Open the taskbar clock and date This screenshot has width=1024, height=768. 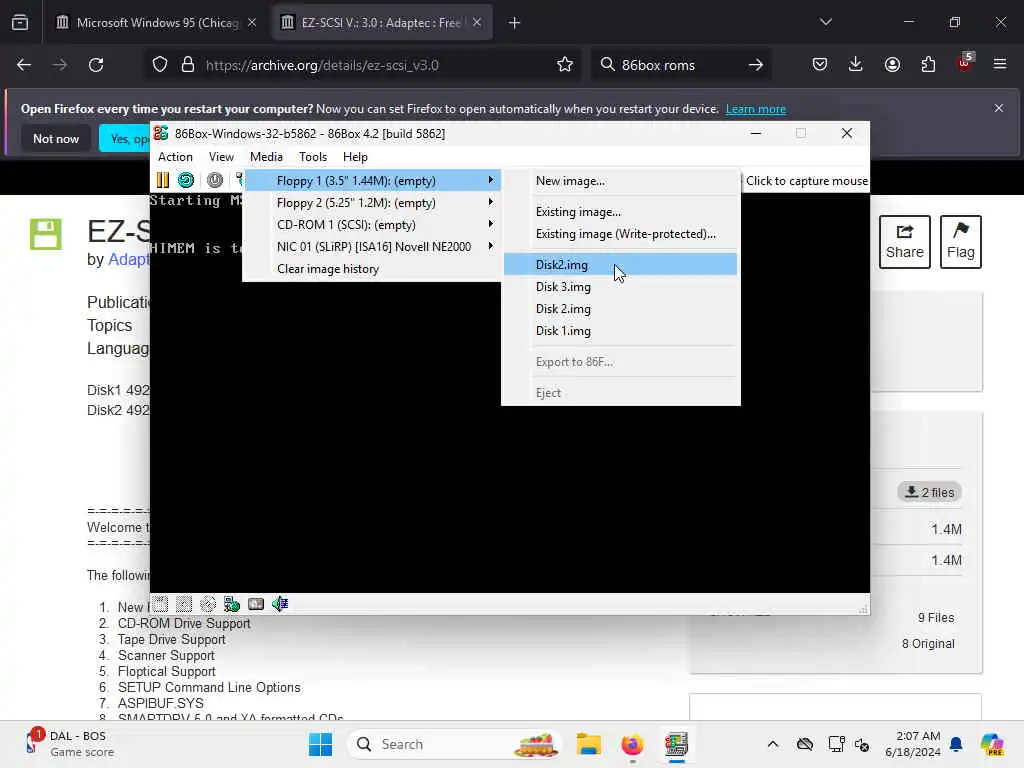(913, 744)
